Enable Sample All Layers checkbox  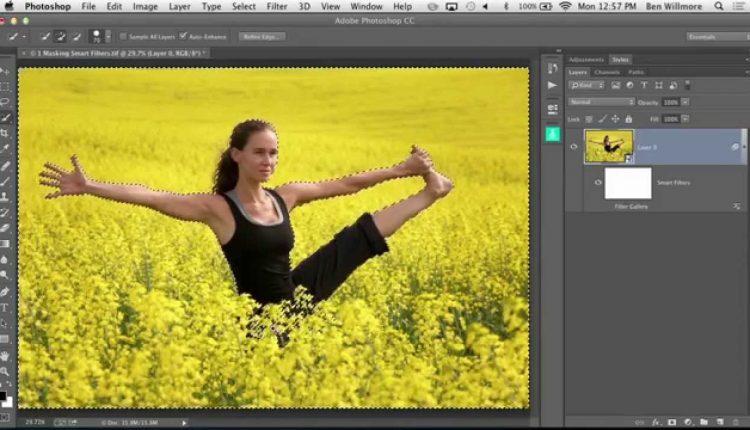click(123, 36)
